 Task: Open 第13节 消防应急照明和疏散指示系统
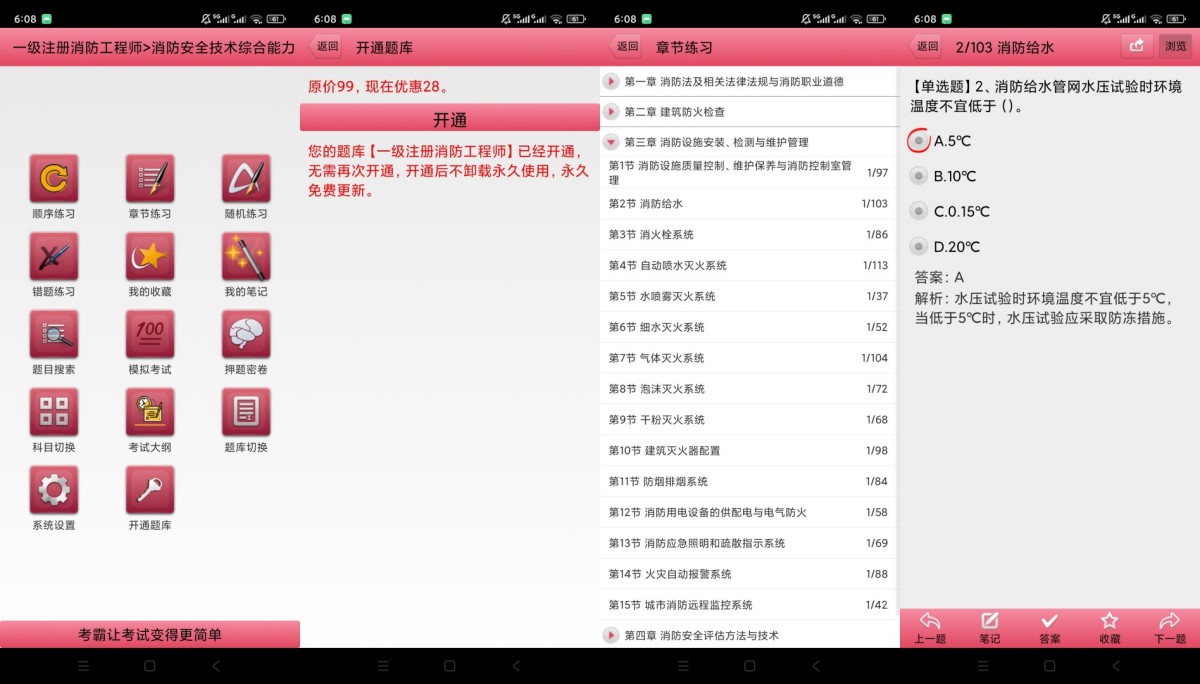point(750,544)
